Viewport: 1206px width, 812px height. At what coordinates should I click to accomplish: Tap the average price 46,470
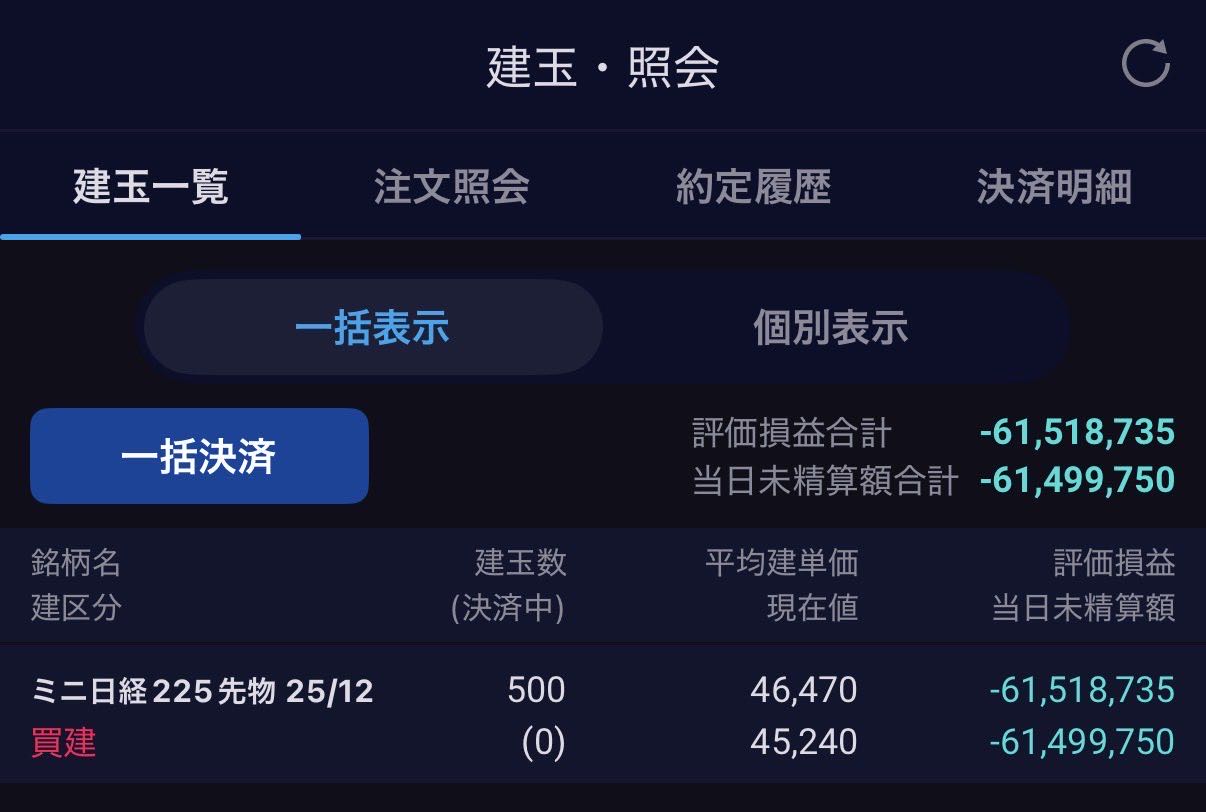(x=804, y=690)
